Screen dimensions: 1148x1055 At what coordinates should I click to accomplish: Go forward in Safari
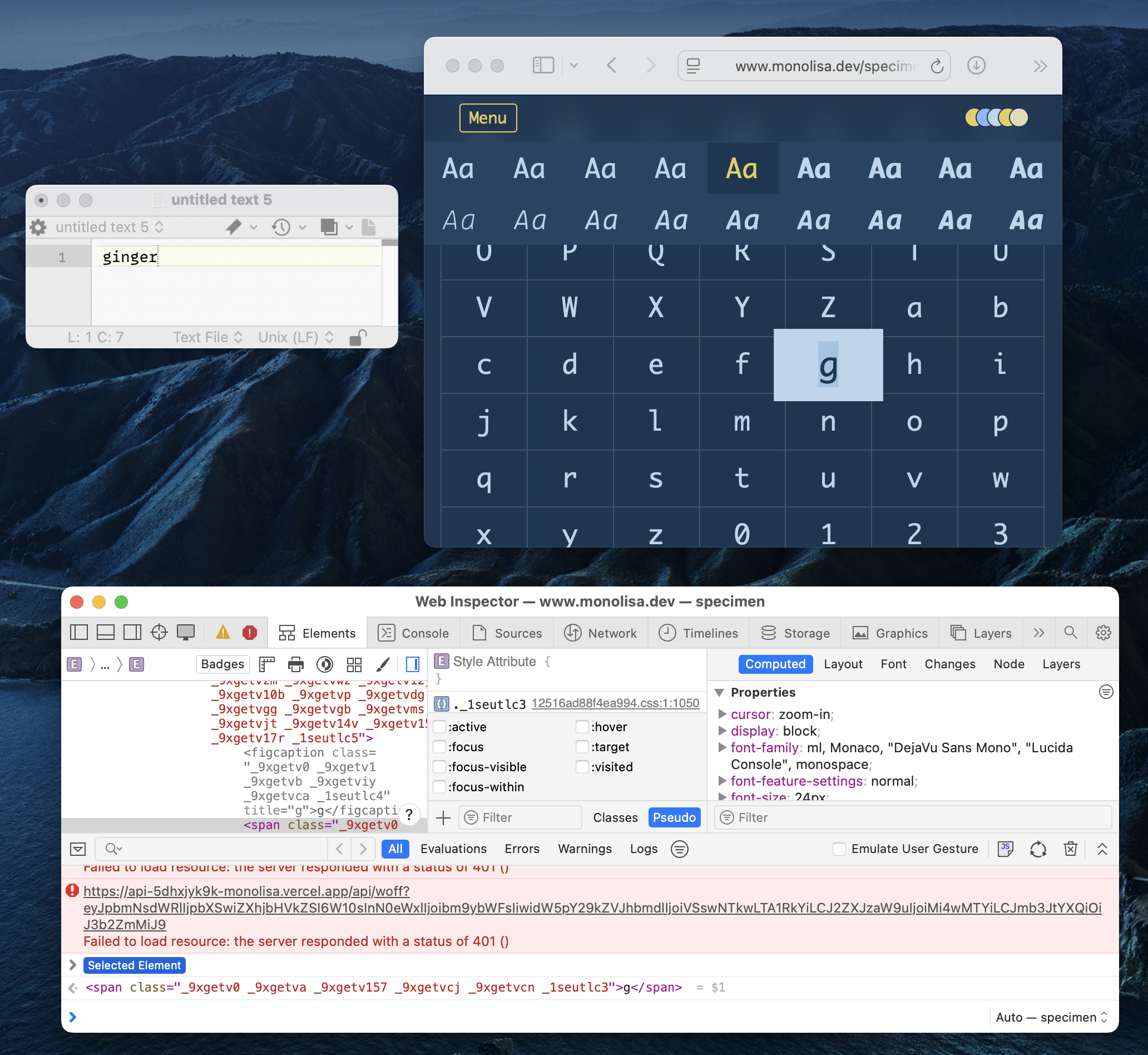650,66
